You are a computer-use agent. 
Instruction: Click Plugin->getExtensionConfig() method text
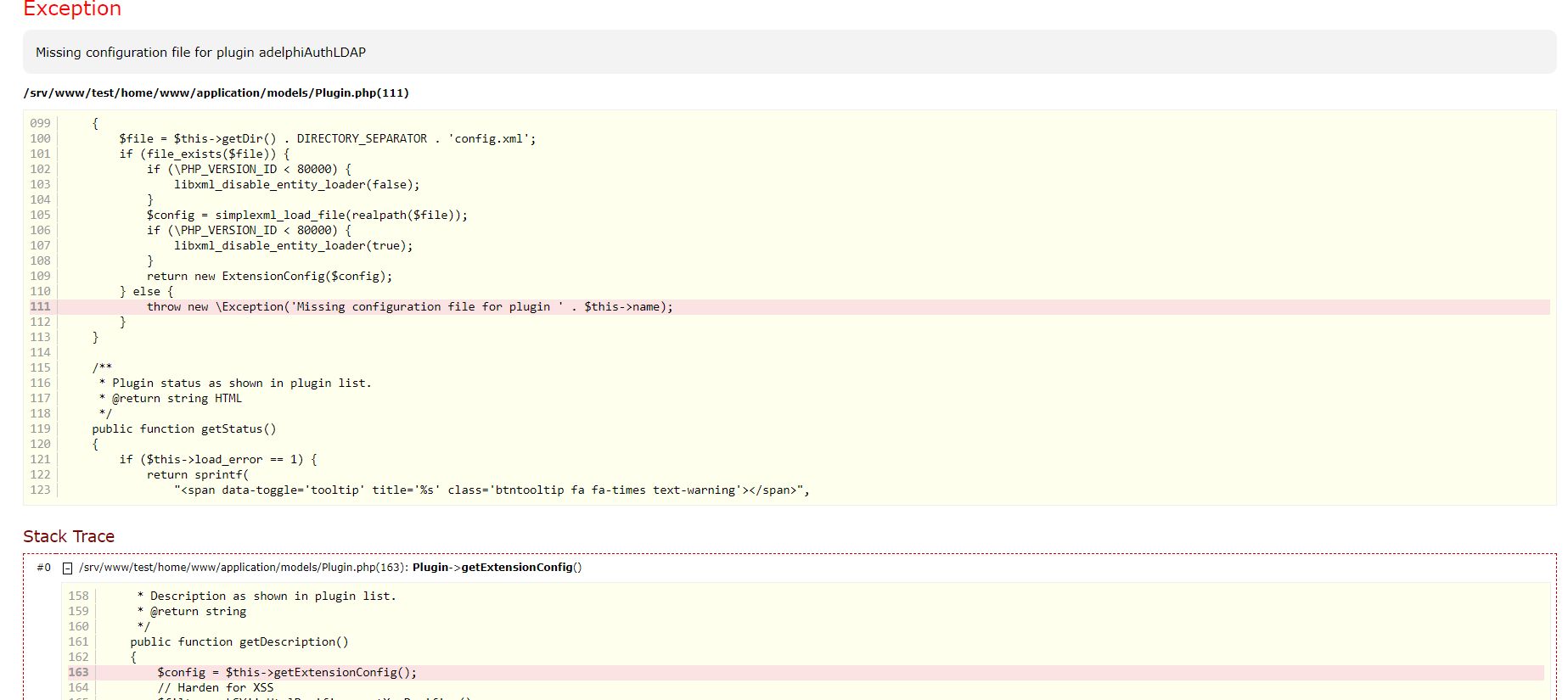[x=497, y=568]
